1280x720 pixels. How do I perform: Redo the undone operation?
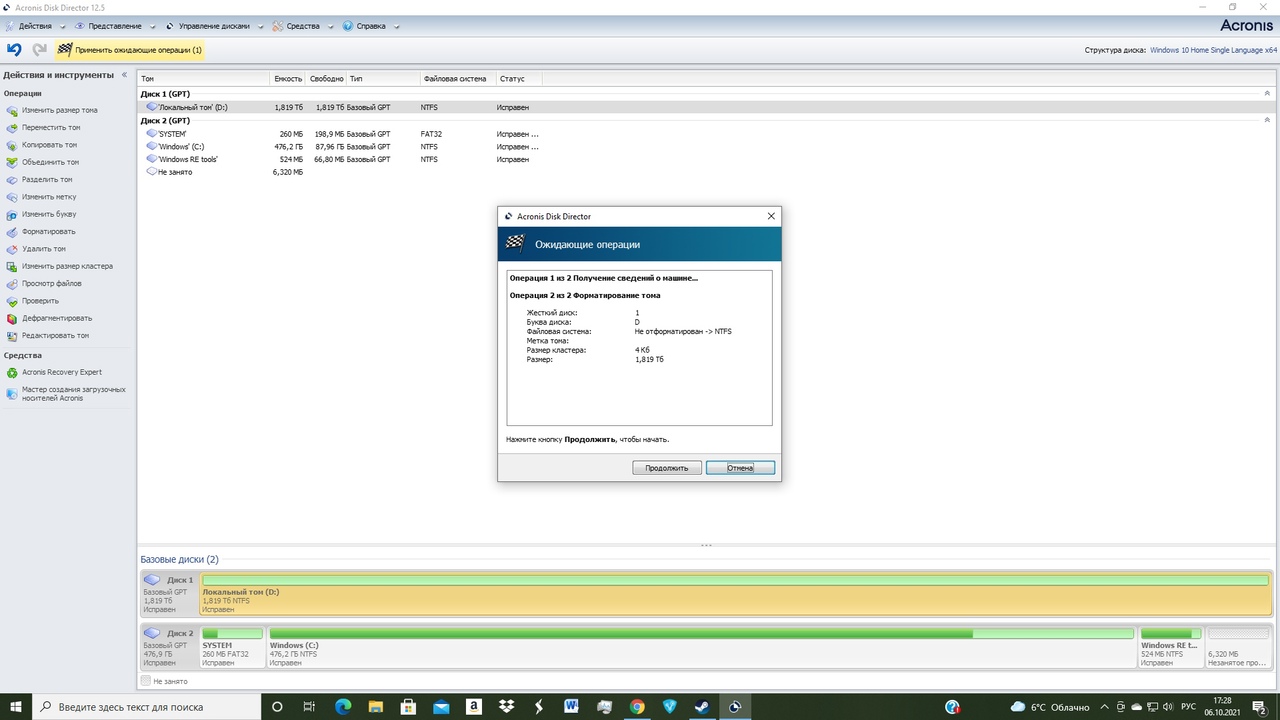pos(40,49)
